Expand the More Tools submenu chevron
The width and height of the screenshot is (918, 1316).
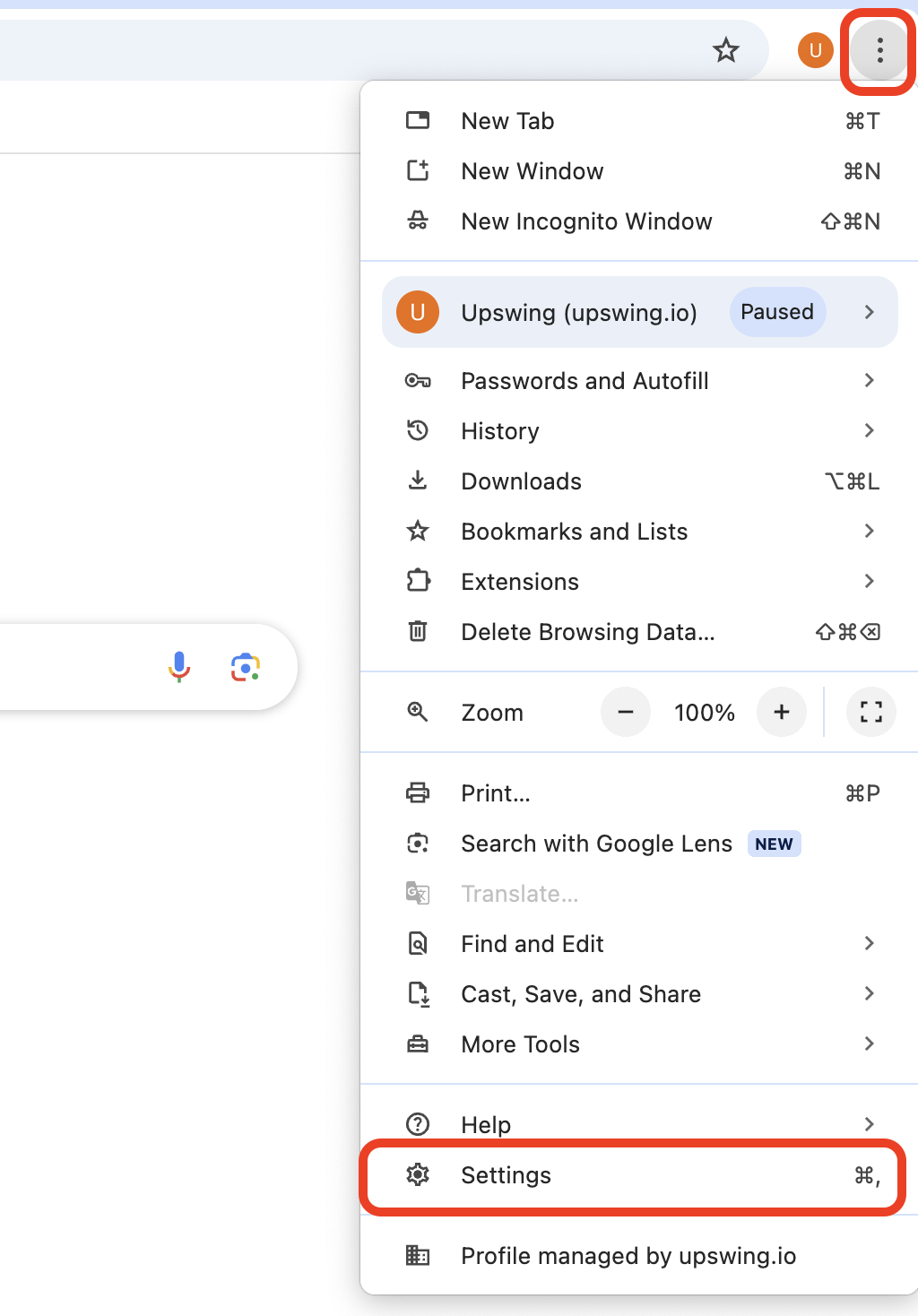click(x=869, y=1043)
